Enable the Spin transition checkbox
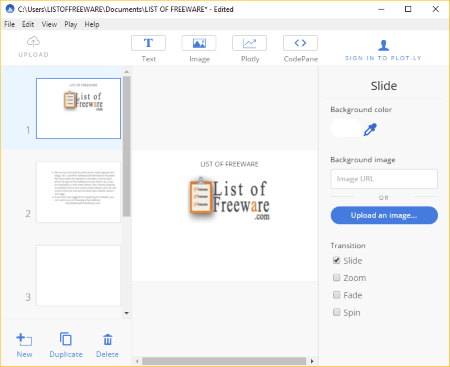This screenshot has width=450, height=367. 336,312
